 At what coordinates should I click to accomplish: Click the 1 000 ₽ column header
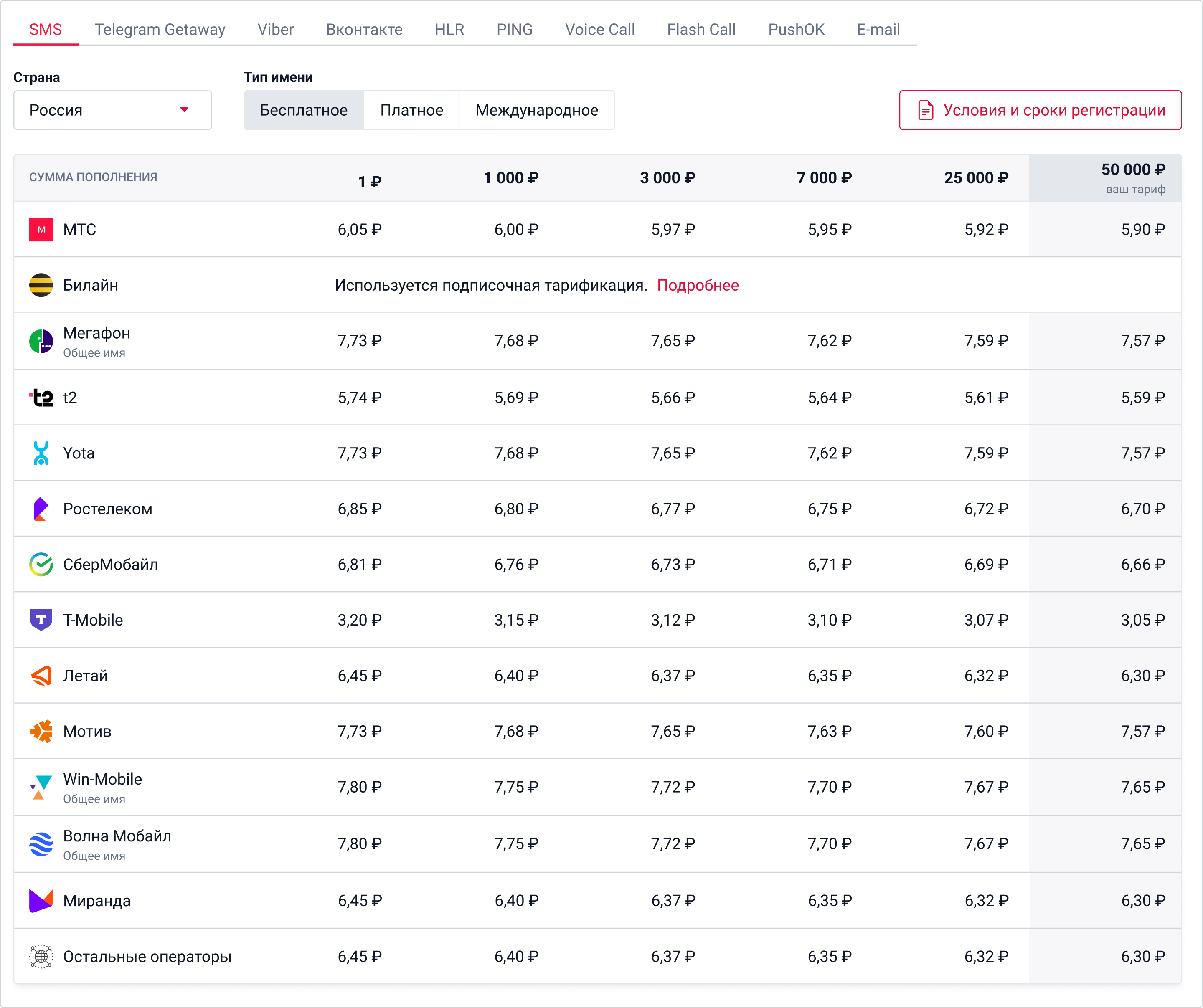click(x=511, y=177)
